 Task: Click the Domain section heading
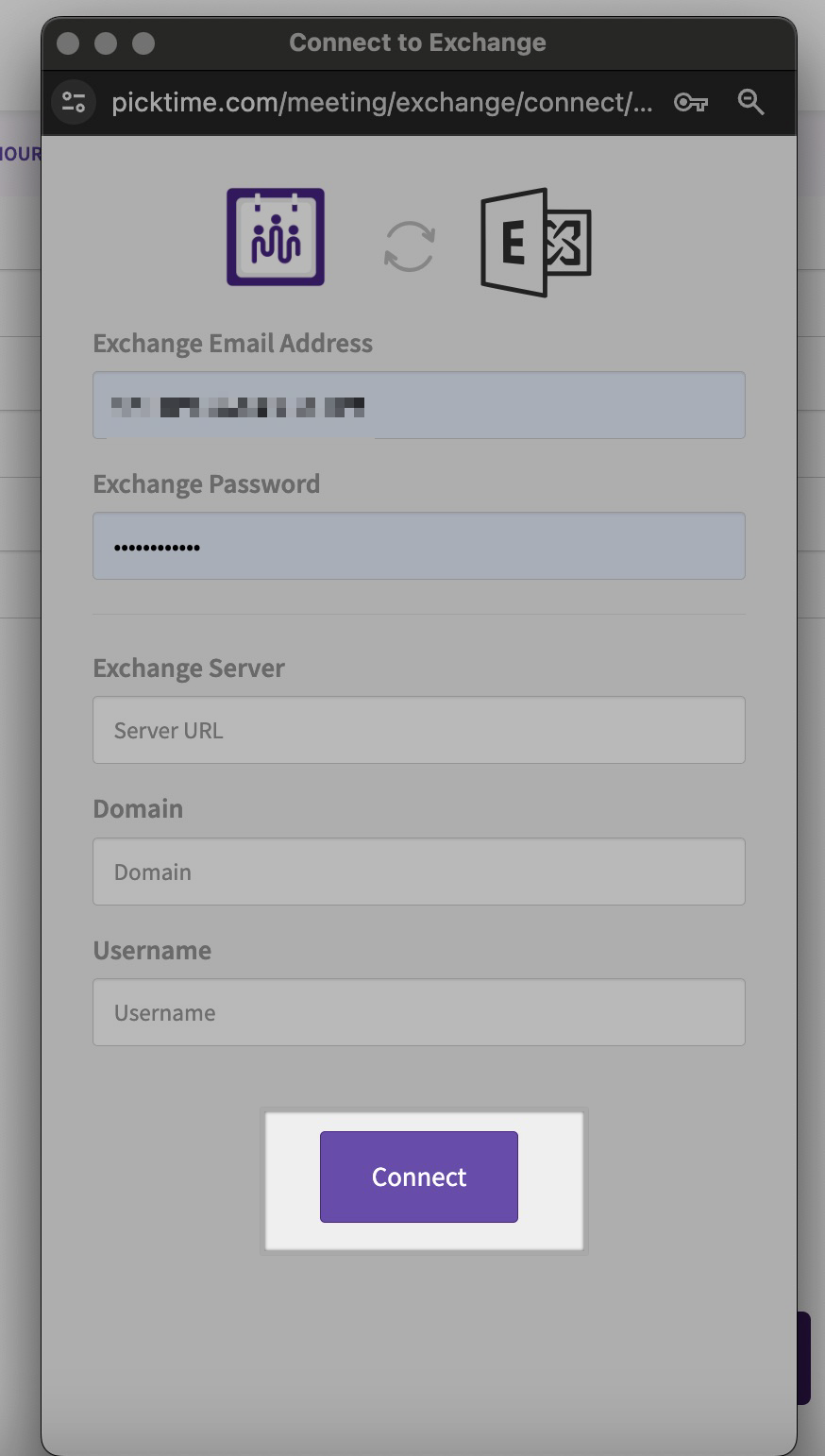[138, 808]
